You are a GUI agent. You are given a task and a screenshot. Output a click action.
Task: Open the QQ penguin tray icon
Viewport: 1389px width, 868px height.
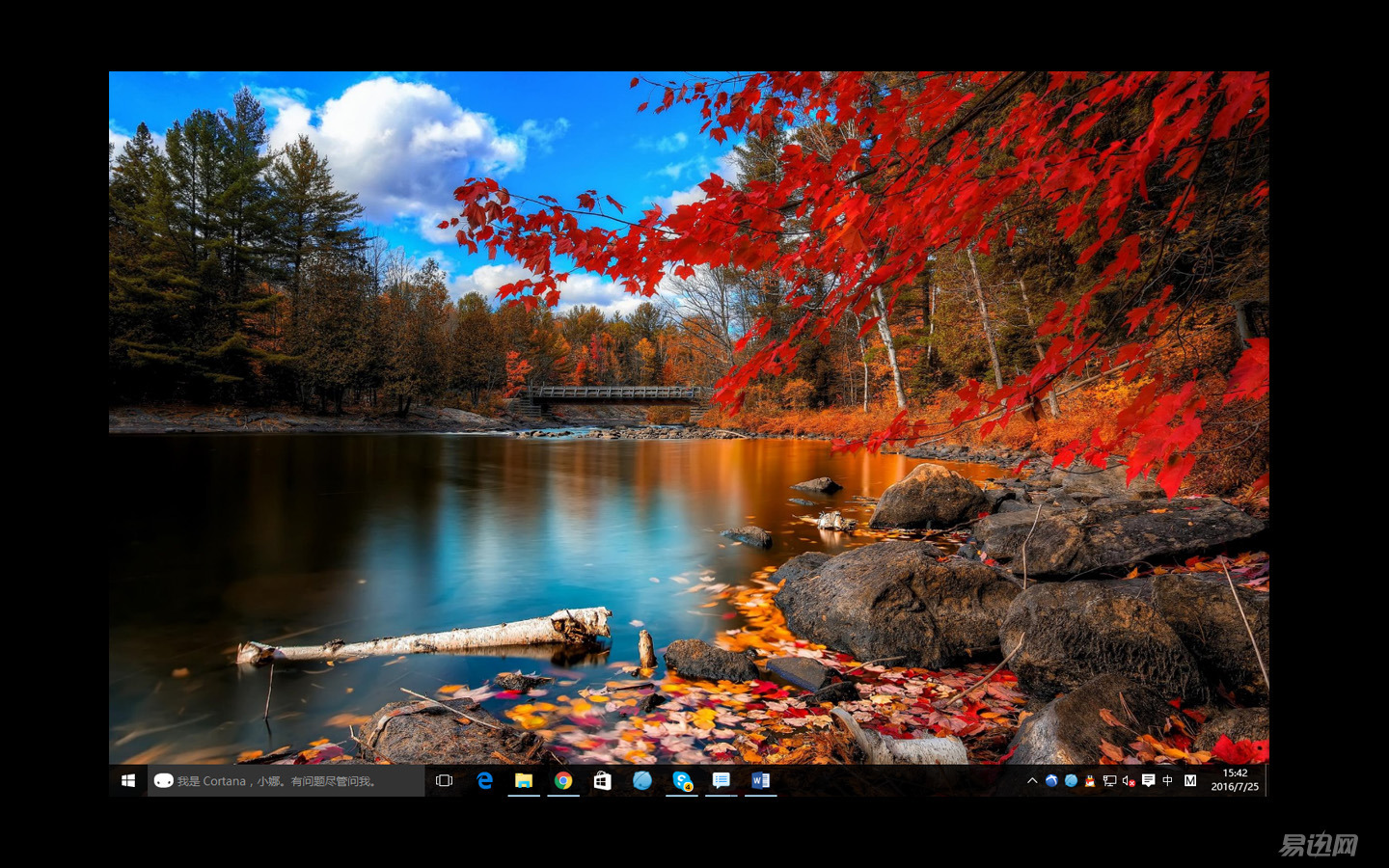[1090, 781]
